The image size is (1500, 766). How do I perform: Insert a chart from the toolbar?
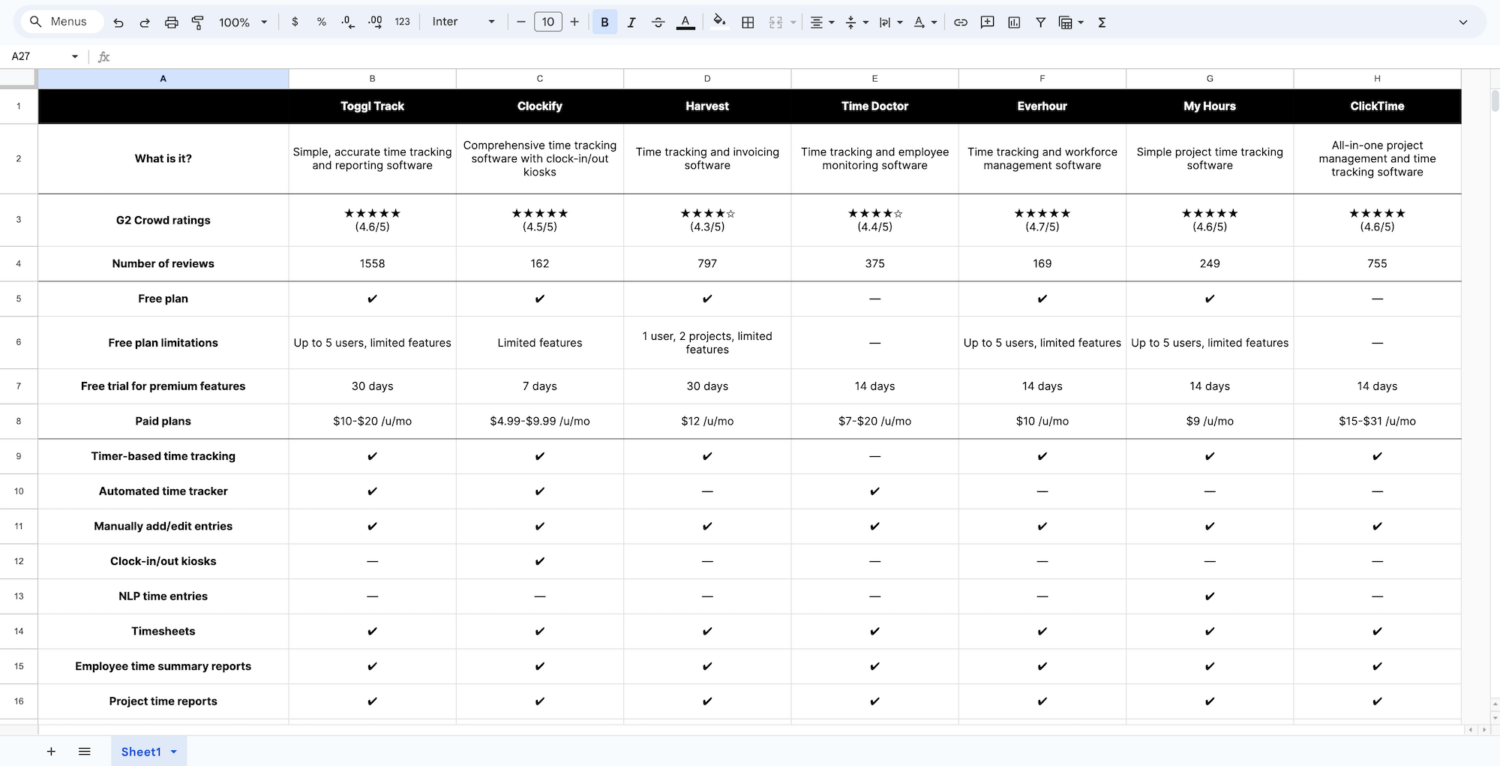pos(1013,21)
